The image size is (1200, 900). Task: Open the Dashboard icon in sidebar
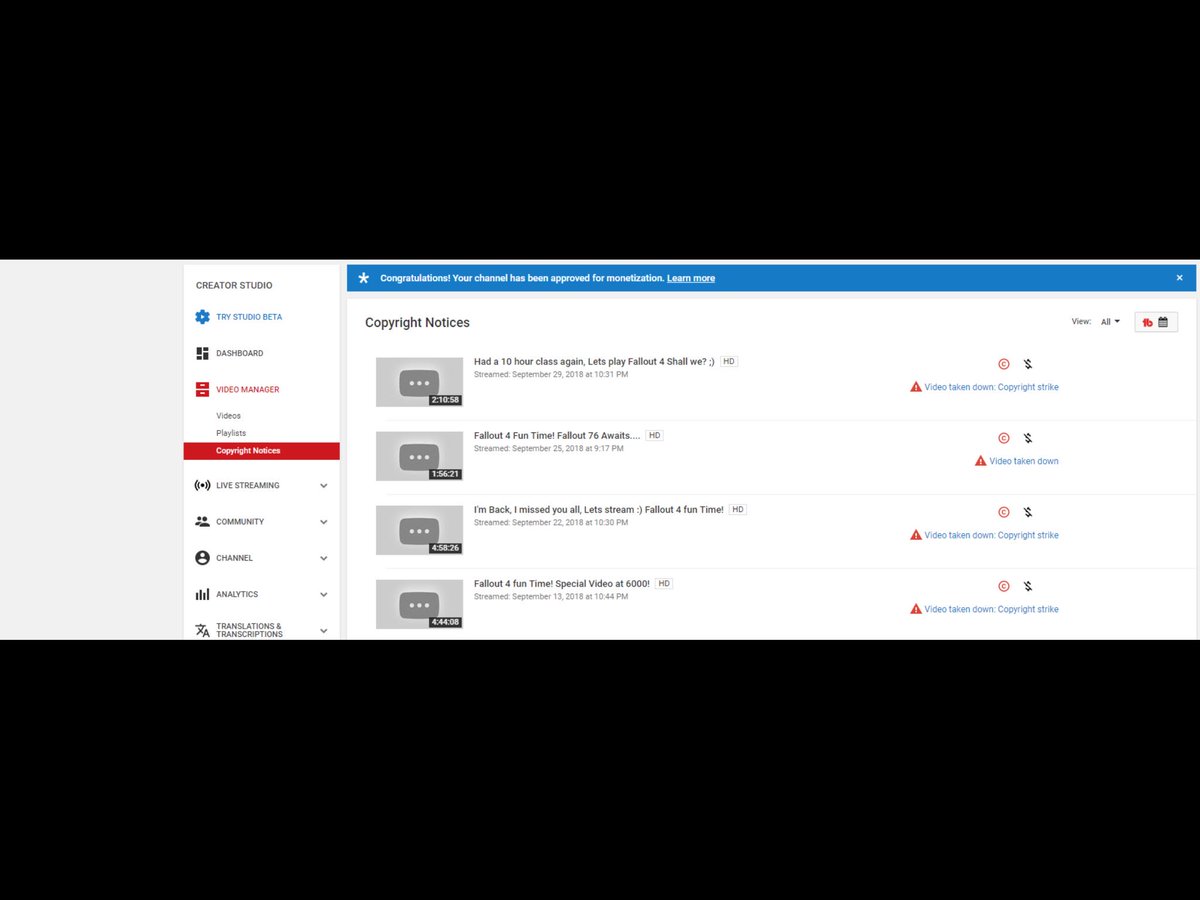pyautogui.click(x=202, y=353)
